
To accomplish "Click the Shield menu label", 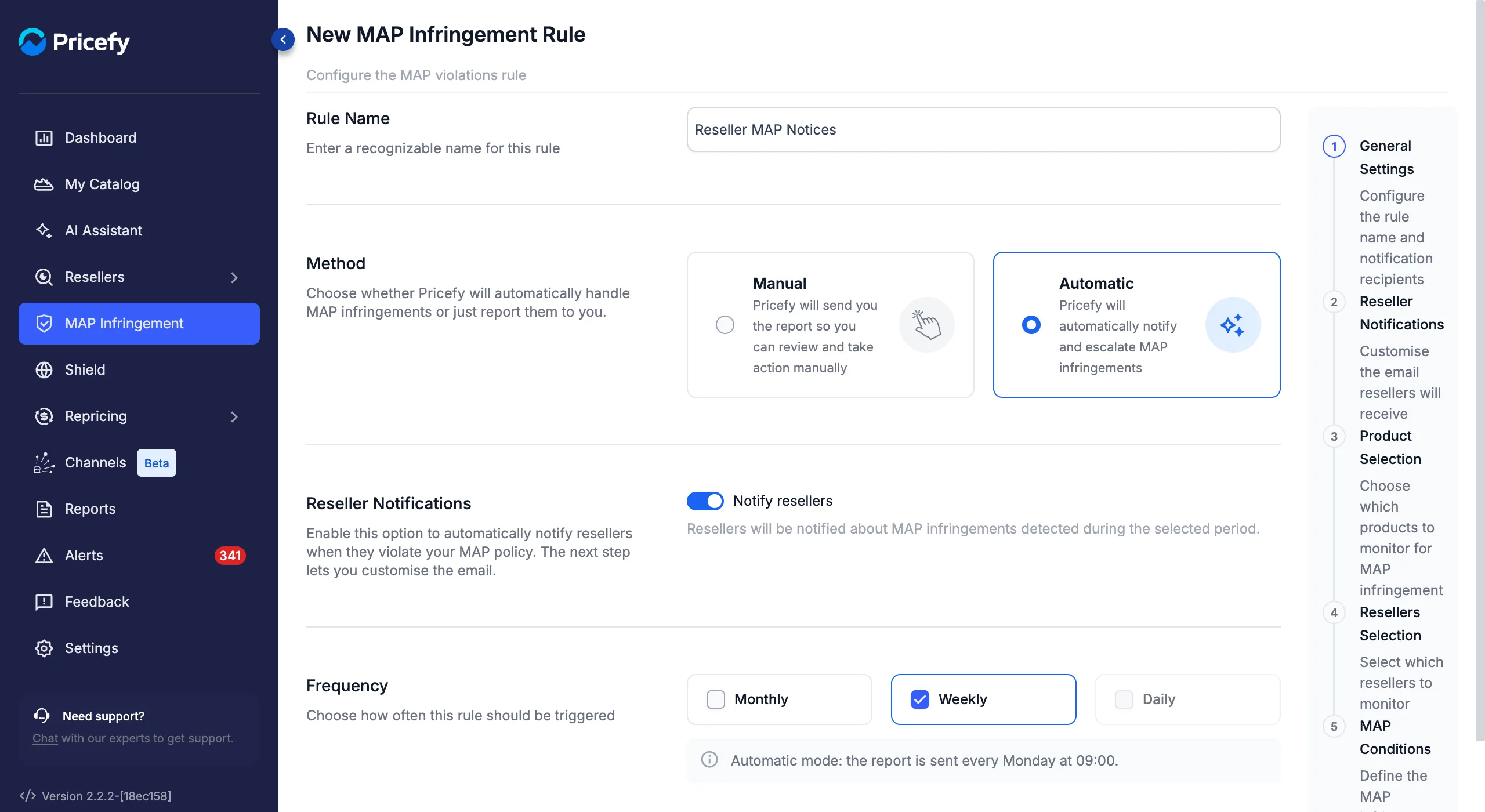I will [x=85, y=370].
